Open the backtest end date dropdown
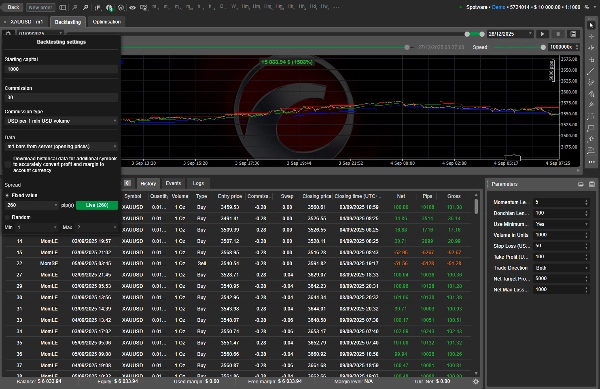The width and height of the screenshot is (600, 389). 510,34
